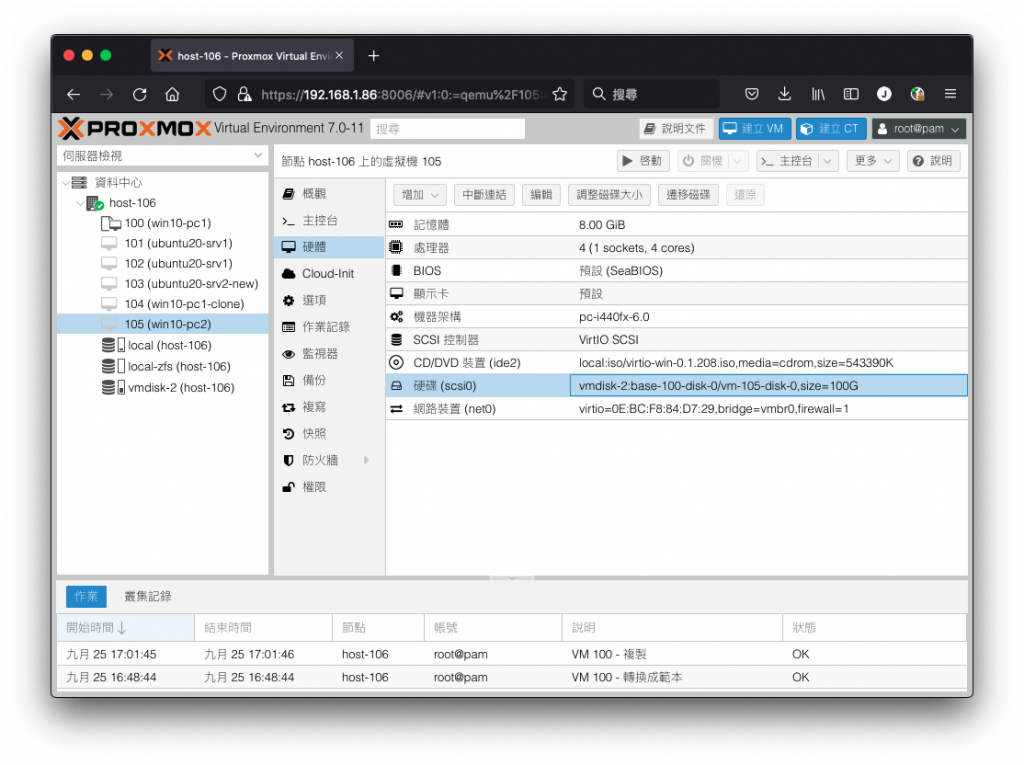The height and width of the screenshot is (765, 1024).
Task: Bookmark this page with the star icon
Action: 560,94
